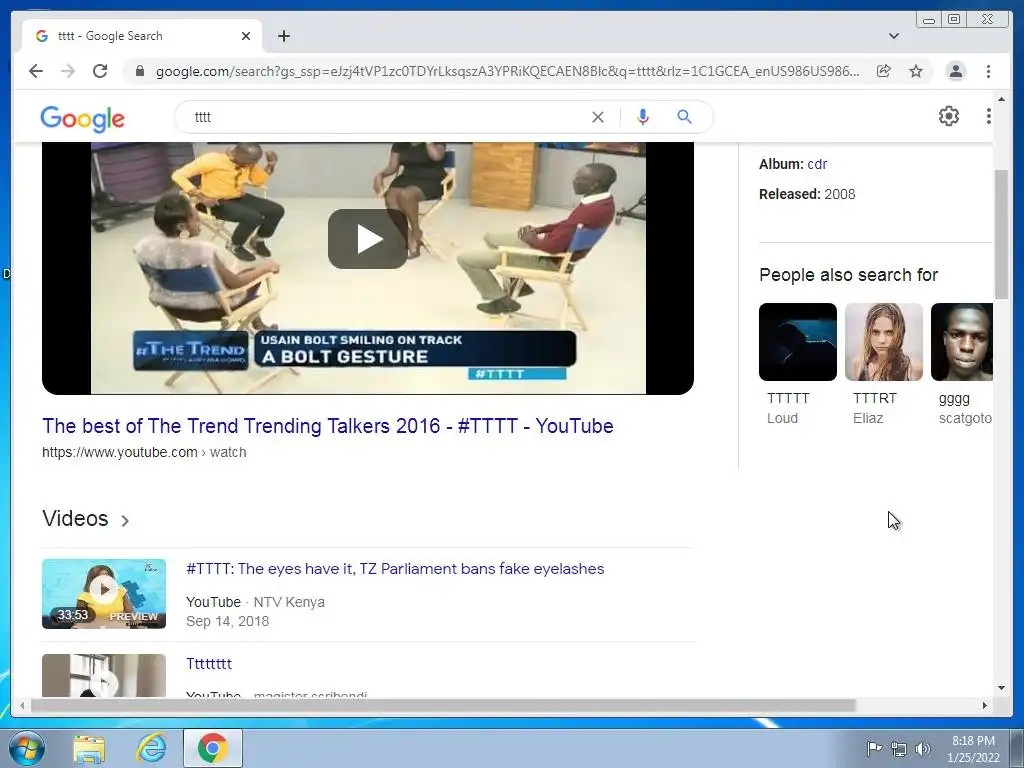Share this page using the share icon
The width and height of the screenshot is (1024, 768).
click(x=884, y=71)
